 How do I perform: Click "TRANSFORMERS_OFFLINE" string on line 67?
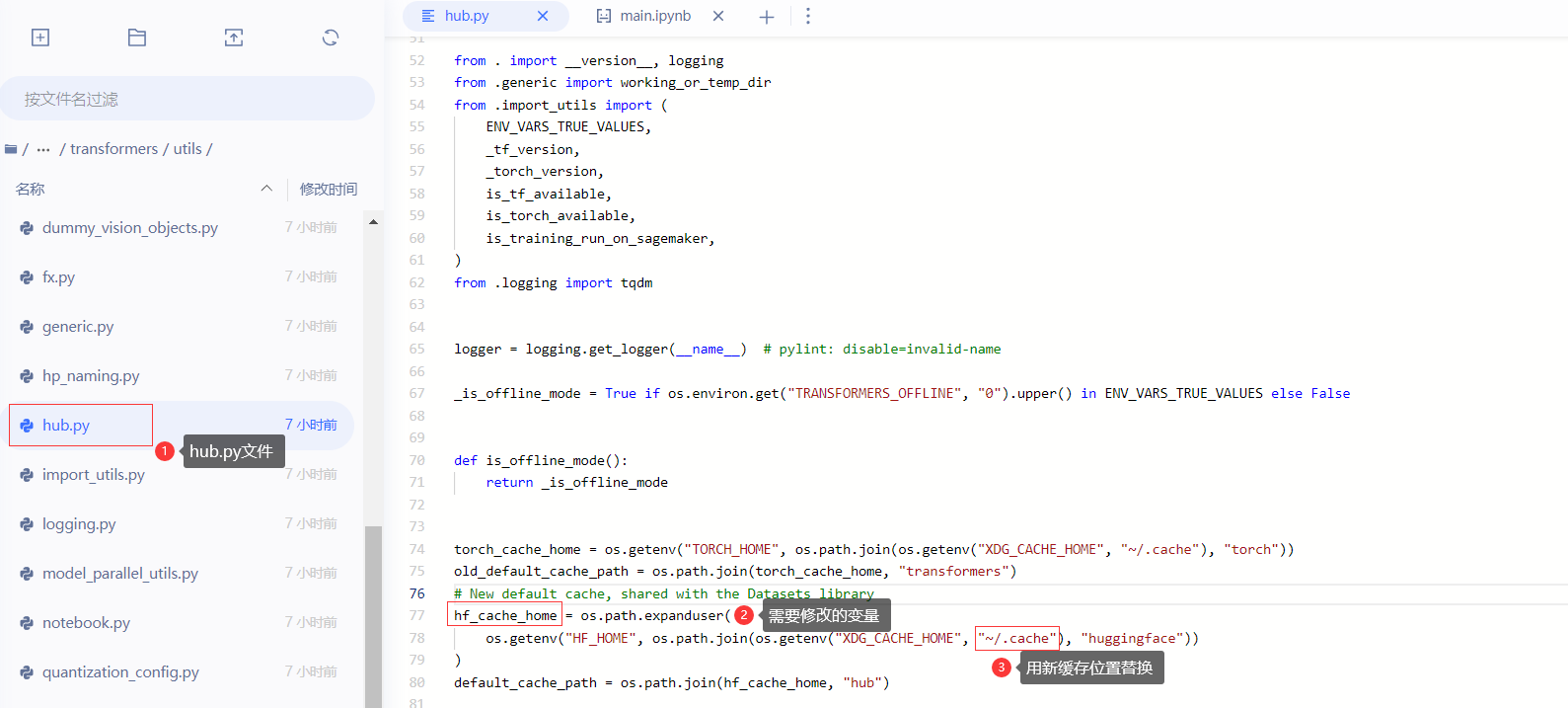[872, 393]
